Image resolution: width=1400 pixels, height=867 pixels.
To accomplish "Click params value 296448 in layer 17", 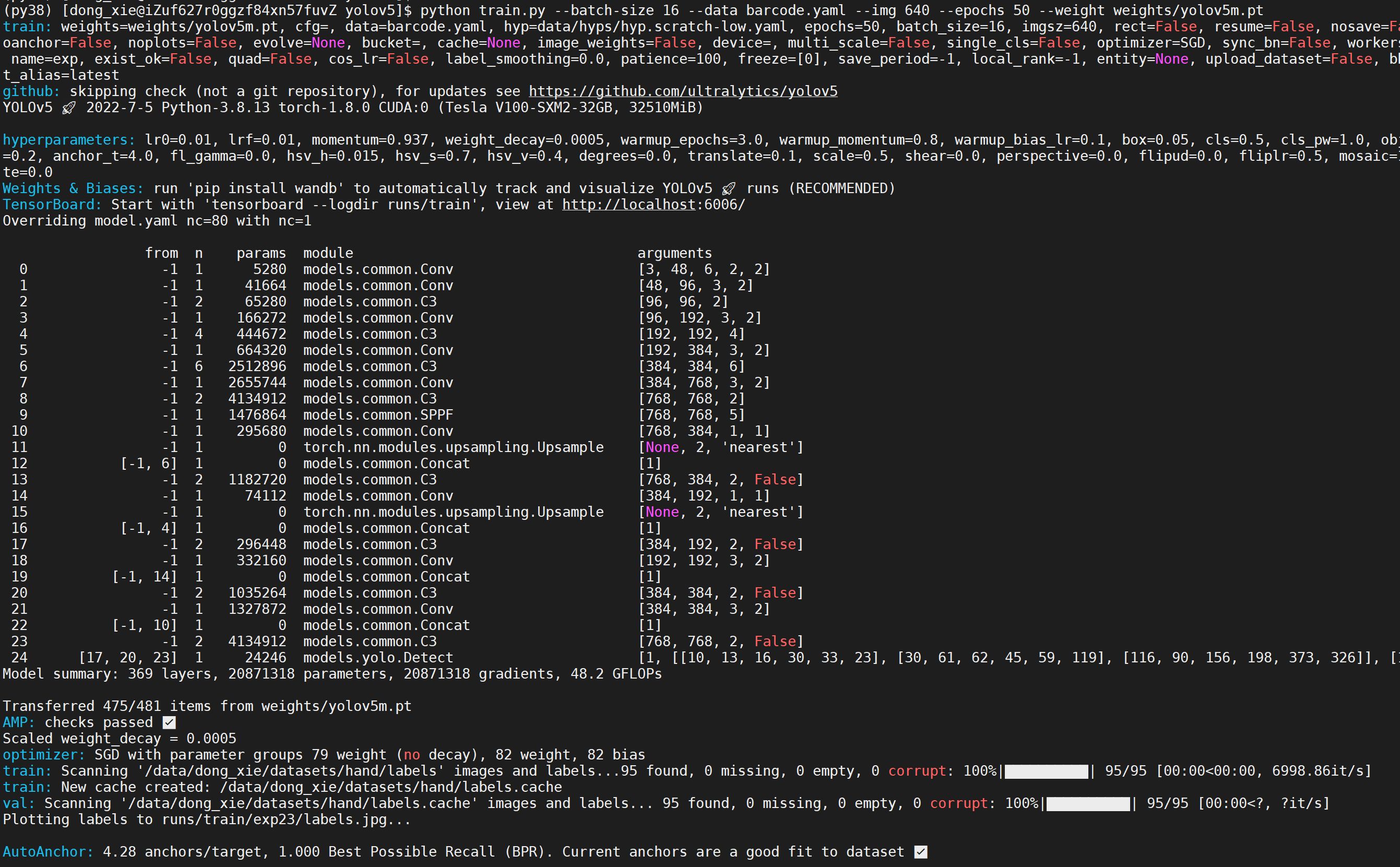I will 262,544.
